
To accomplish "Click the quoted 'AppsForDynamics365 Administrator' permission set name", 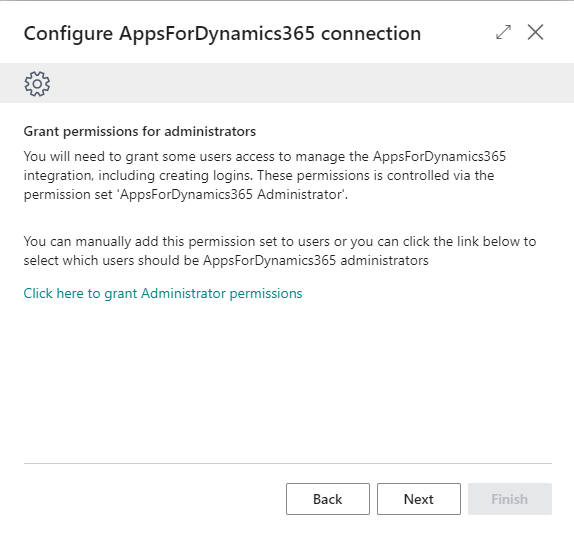I will pos(232,194).
